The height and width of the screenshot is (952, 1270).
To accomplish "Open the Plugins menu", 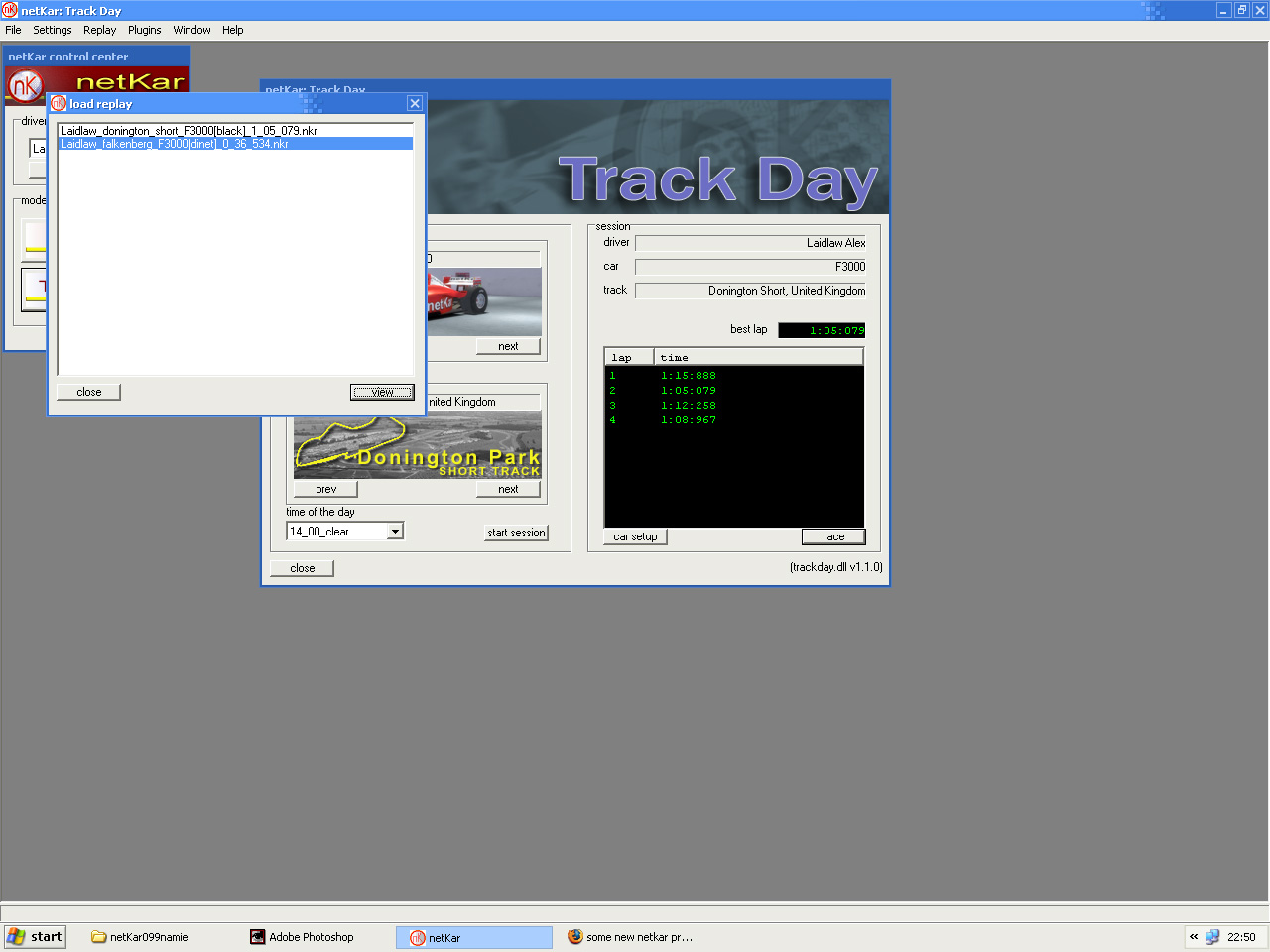I will click(x=145, y=30).
